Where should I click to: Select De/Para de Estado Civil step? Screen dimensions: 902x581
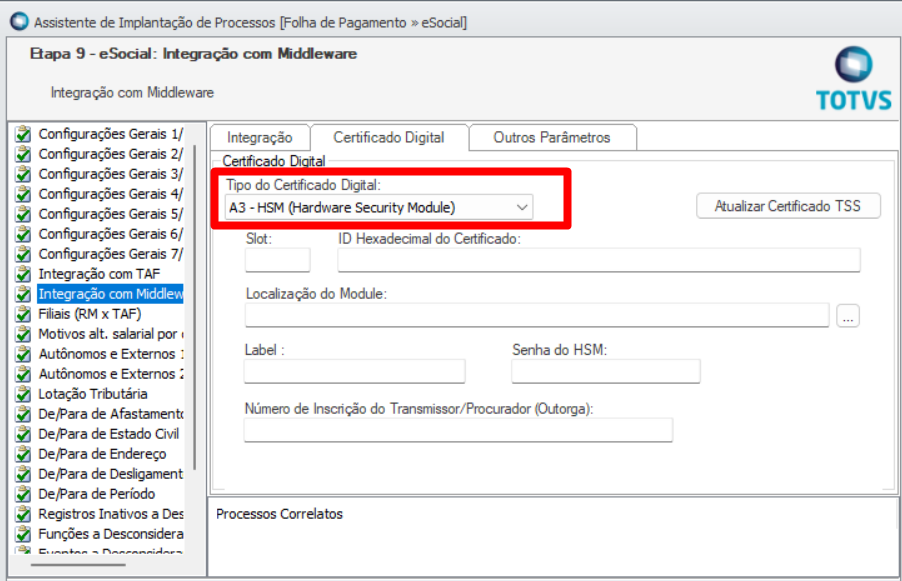click(x=109, y=434)
